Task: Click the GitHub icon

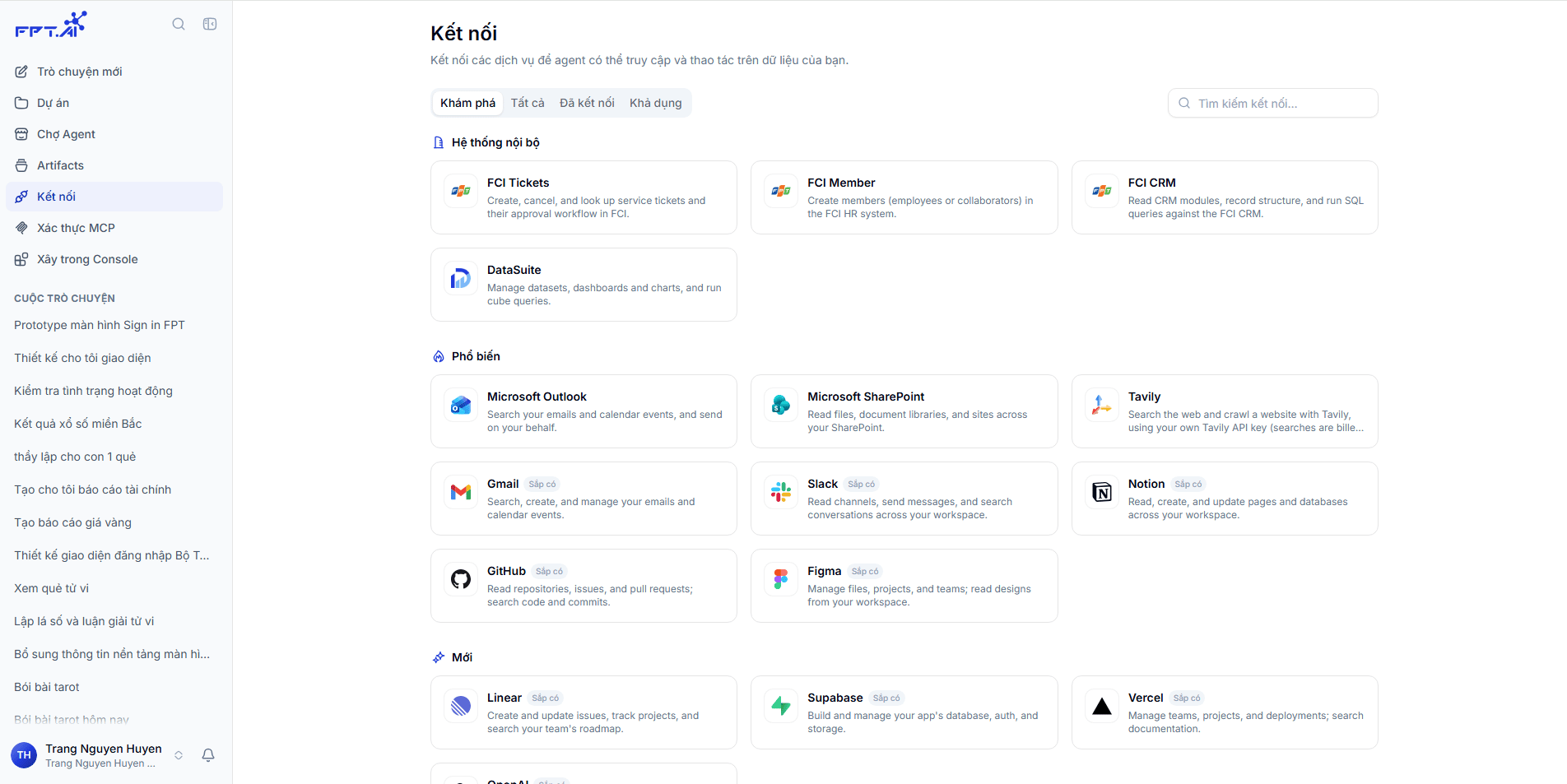Action: [x=461, y=579]
